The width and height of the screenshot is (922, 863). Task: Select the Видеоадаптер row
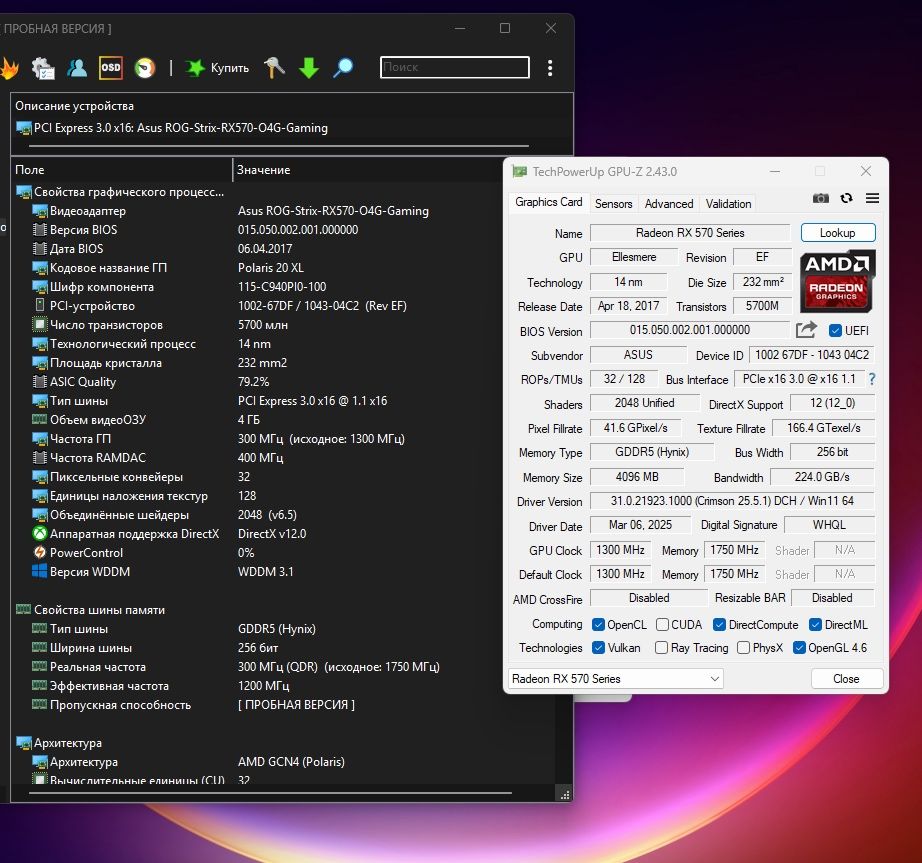click(x=256, y=210)
